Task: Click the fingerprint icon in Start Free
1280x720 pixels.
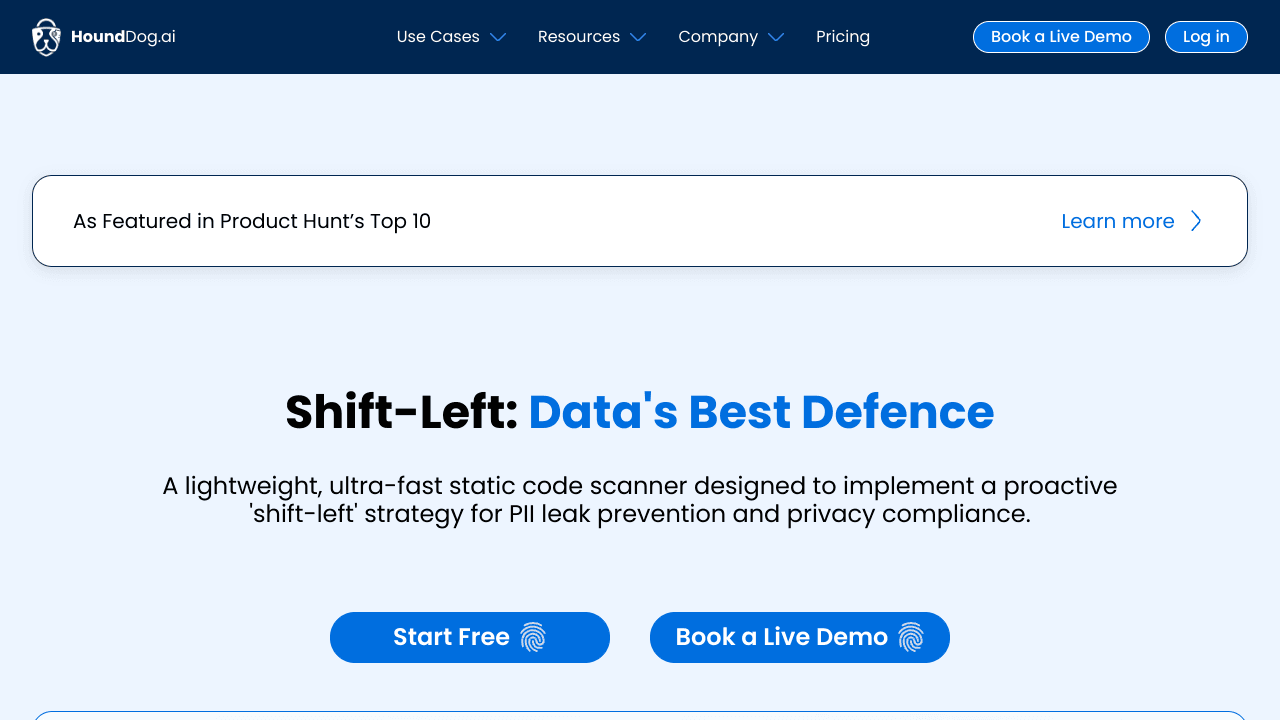Action: coord(533,637)
